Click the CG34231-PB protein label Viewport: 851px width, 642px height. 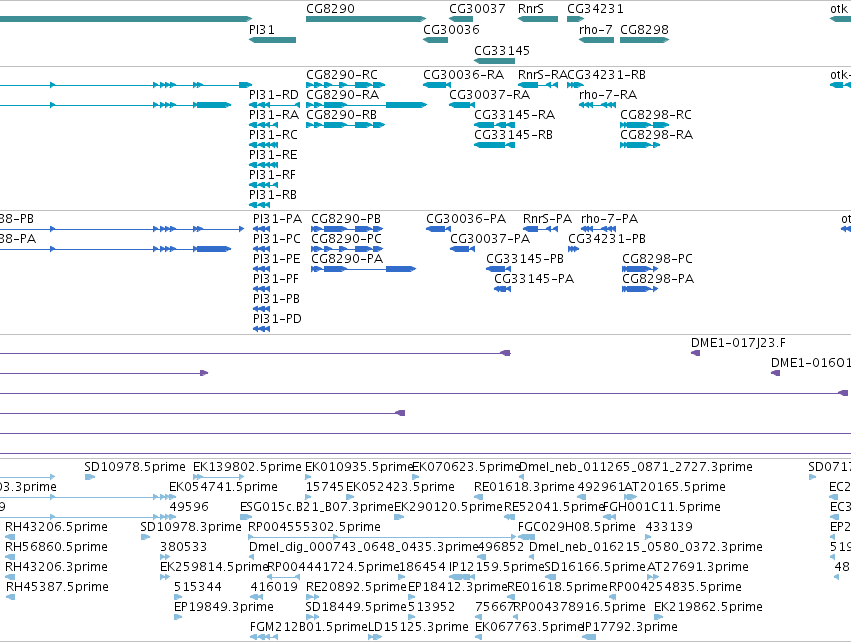607,239
